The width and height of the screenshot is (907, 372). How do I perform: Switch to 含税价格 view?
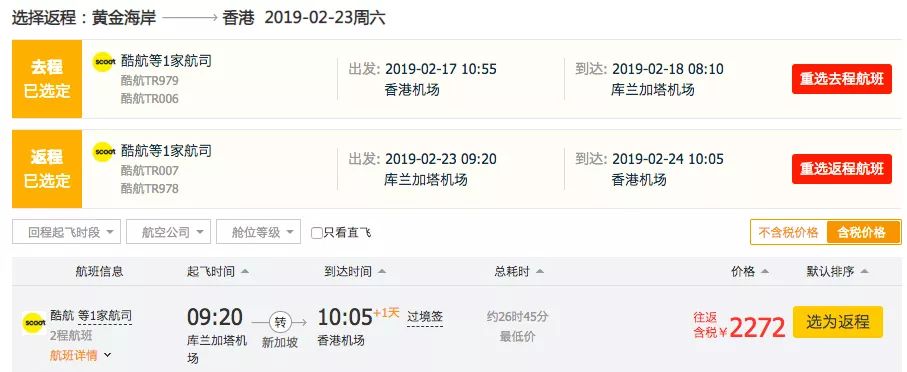[x=862, y=233]
